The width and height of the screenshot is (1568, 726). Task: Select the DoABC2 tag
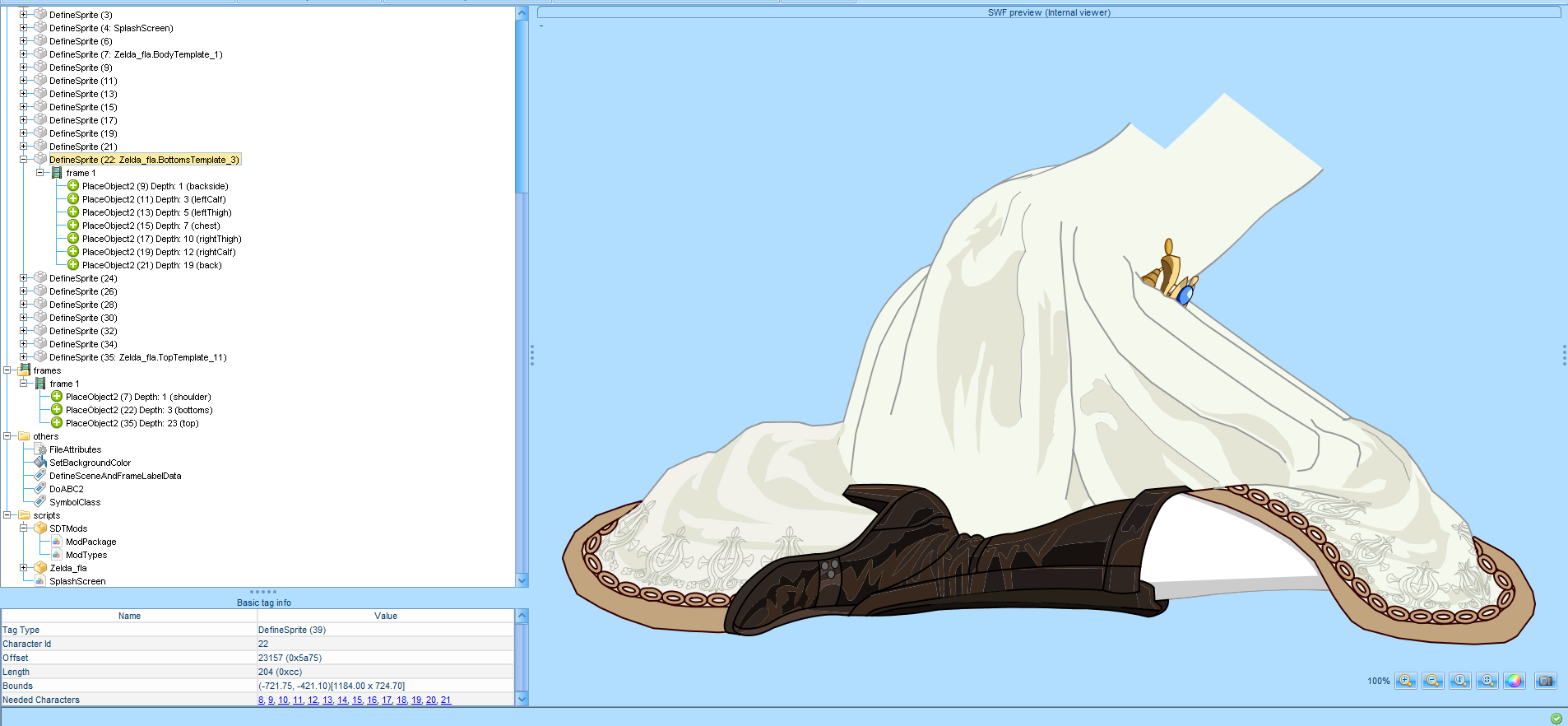click(x=66, y=489)
